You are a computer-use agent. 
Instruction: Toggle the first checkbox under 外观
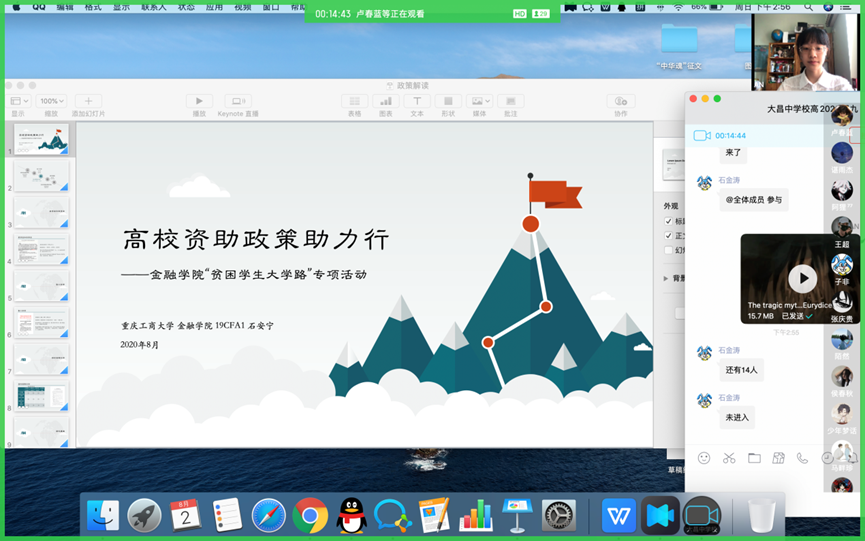pos(669,221)
